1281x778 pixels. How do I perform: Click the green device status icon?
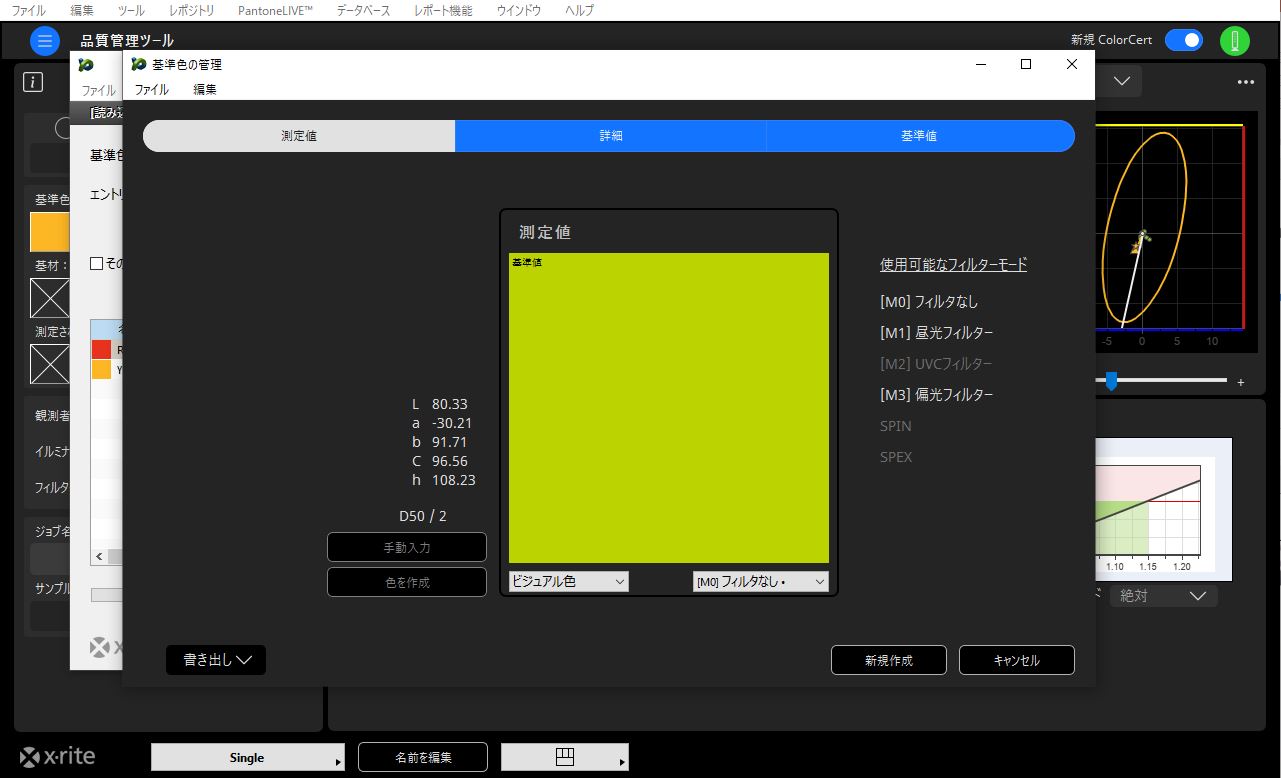(1235, 41)
